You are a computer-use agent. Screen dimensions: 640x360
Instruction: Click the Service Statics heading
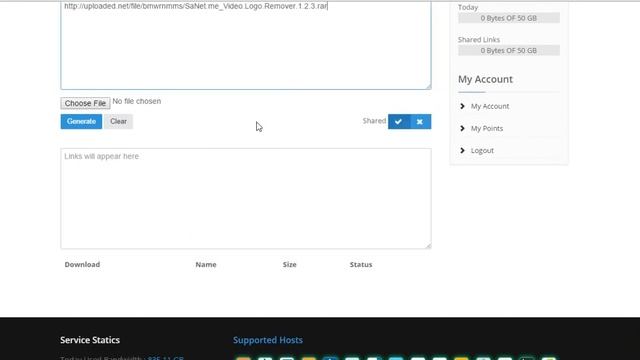(90, 340)
